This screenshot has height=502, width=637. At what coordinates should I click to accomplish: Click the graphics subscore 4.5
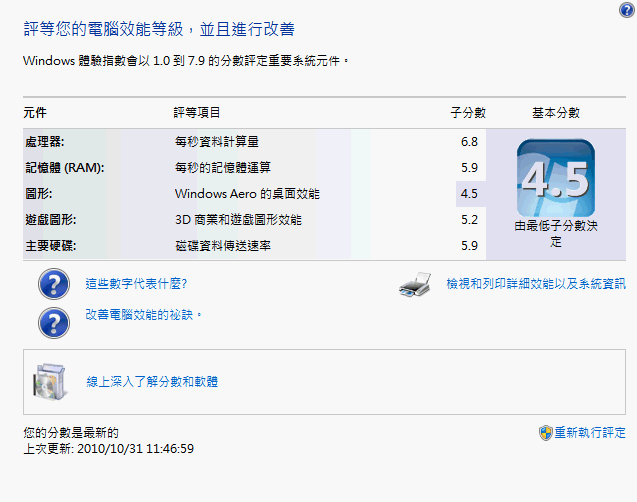pos(469,194)
